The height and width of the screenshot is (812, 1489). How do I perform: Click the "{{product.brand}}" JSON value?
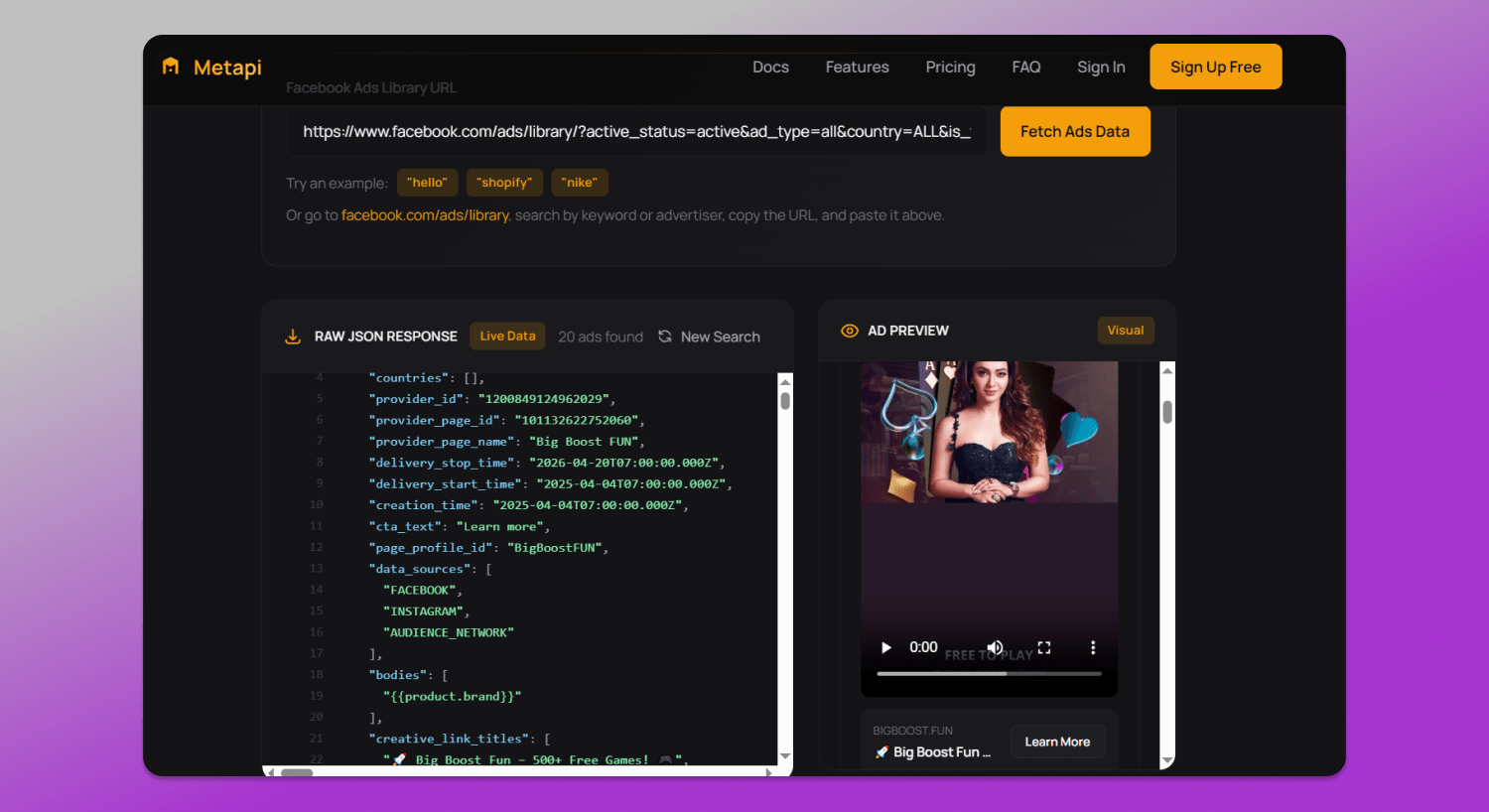[452, 696]
